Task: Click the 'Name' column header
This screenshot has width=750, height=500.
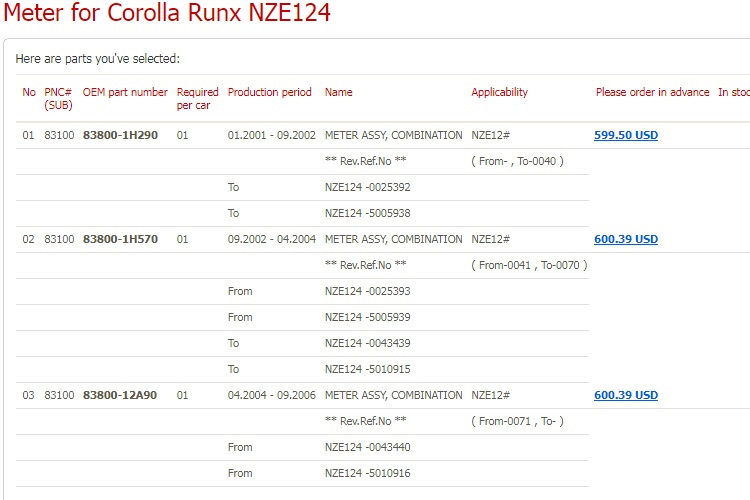Action: point(339,92)
